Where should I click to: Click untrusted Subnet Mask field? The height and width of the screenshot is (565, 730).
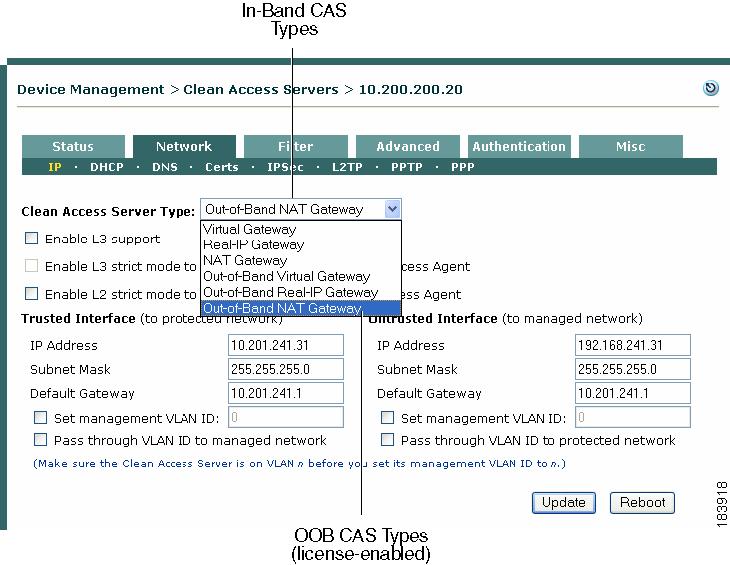(x=633, y=369)
